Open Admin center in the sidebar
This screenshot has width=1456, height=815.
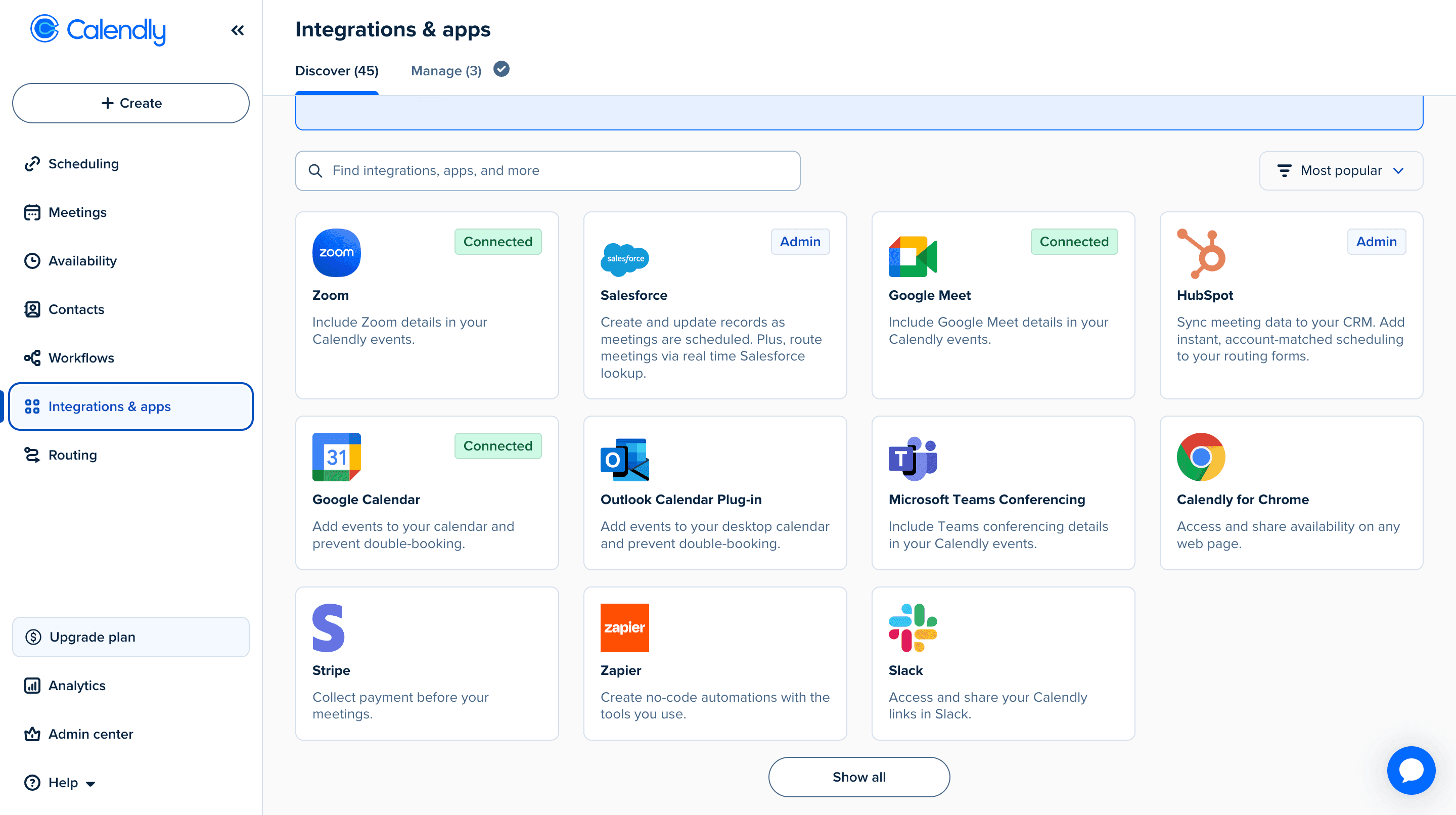[130, 734]
